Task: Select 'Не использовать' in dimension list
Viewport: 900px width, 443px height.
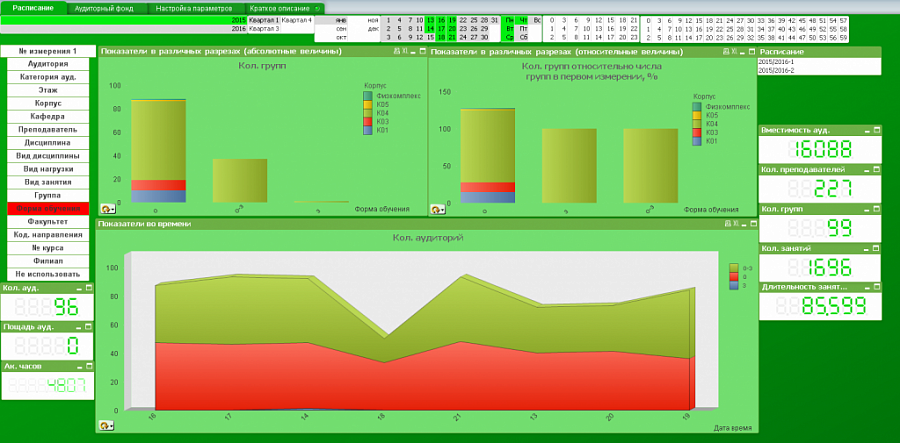Action: [48, 274]
